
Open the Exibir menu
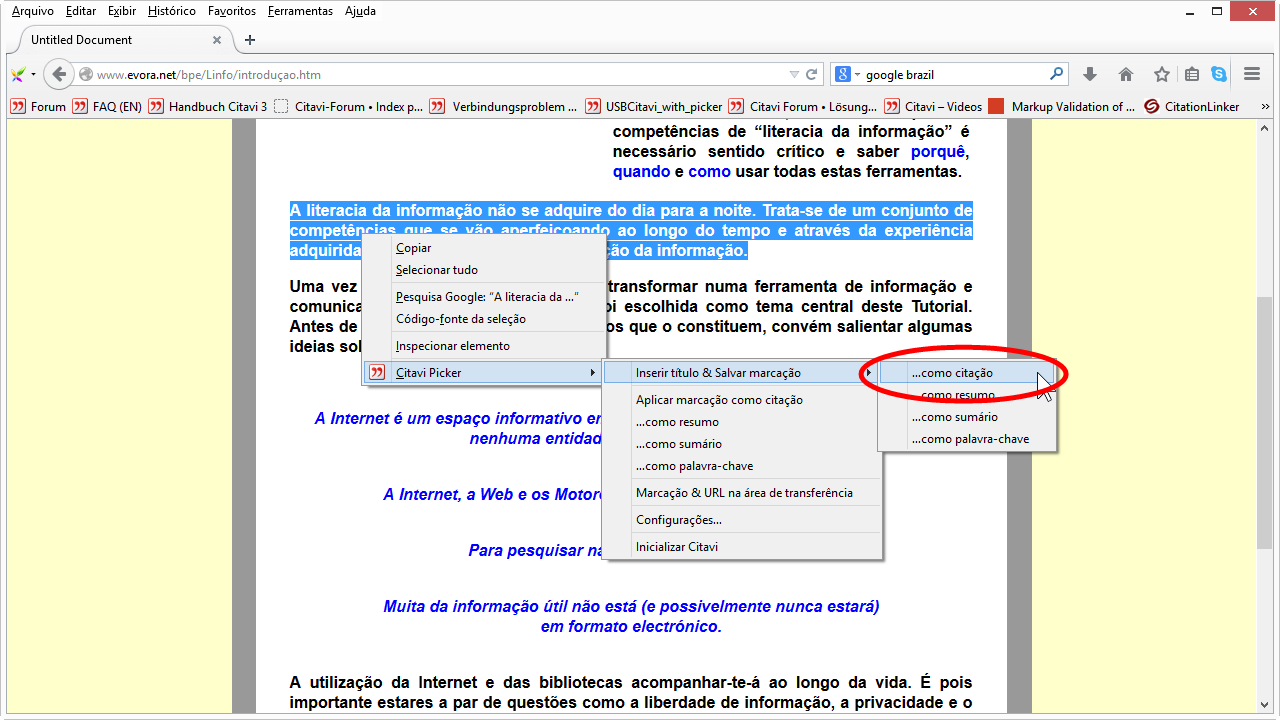pyautogui.click(x=123, y=11)
